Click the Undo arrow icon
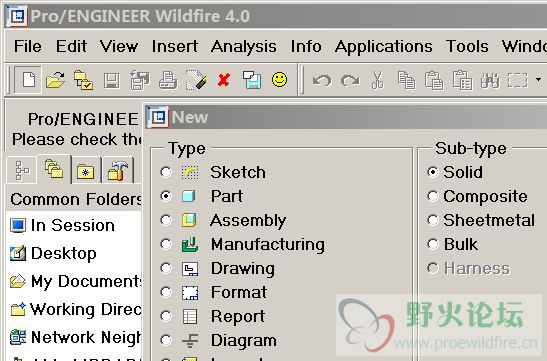The width and height of the screenshot is (547, 361). 322,81
